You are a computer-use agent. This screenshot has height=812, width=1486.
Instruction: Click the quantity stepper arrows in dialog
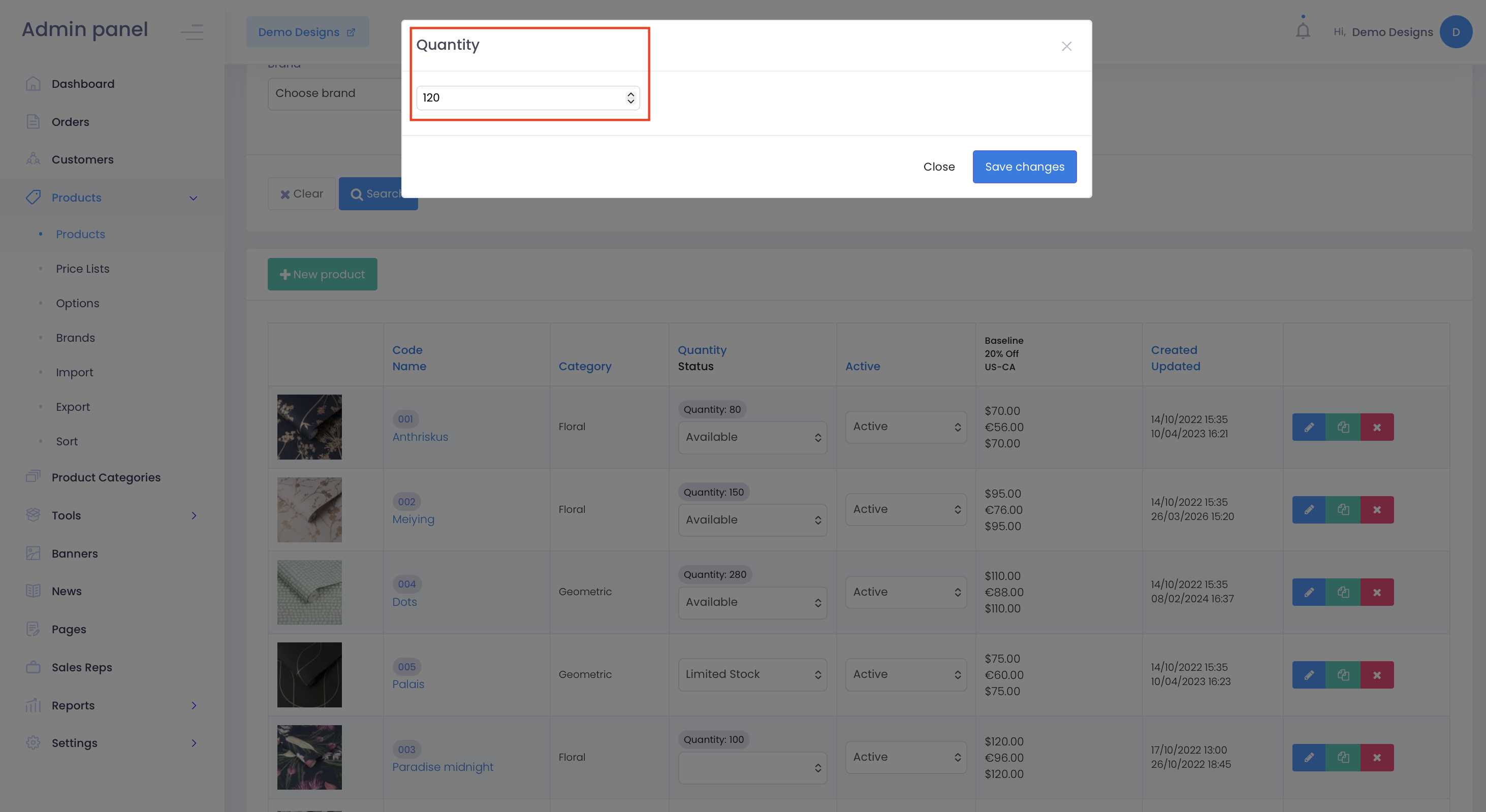(630, 98)
